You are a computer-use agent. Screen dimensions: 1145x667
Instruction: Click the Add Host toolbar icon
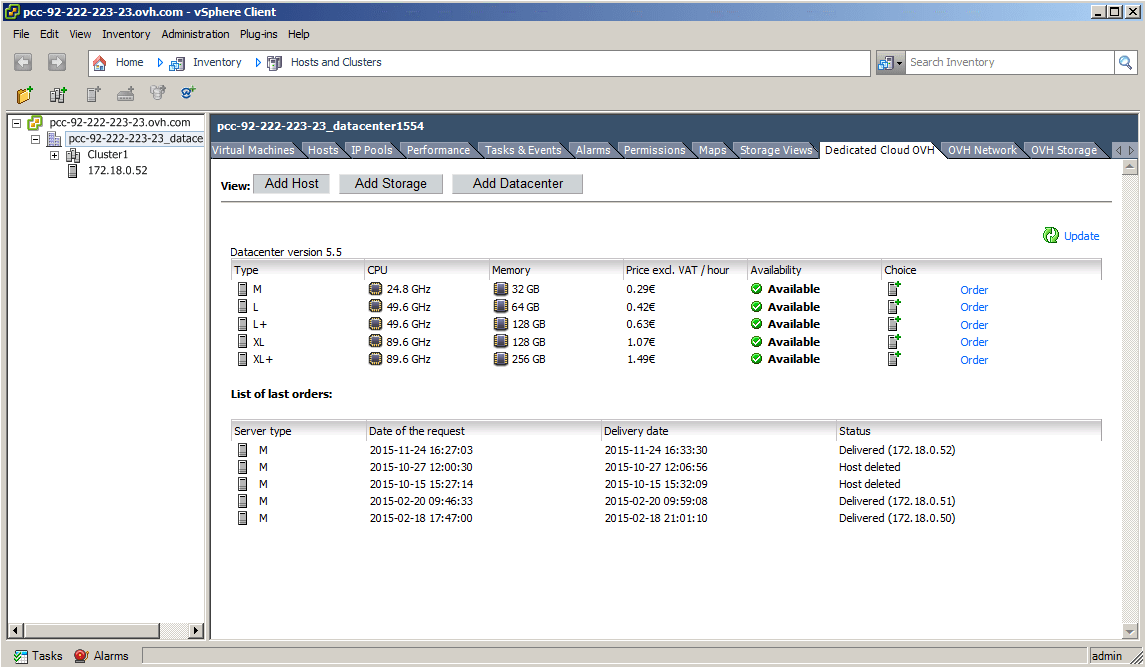tap(93, 94)
